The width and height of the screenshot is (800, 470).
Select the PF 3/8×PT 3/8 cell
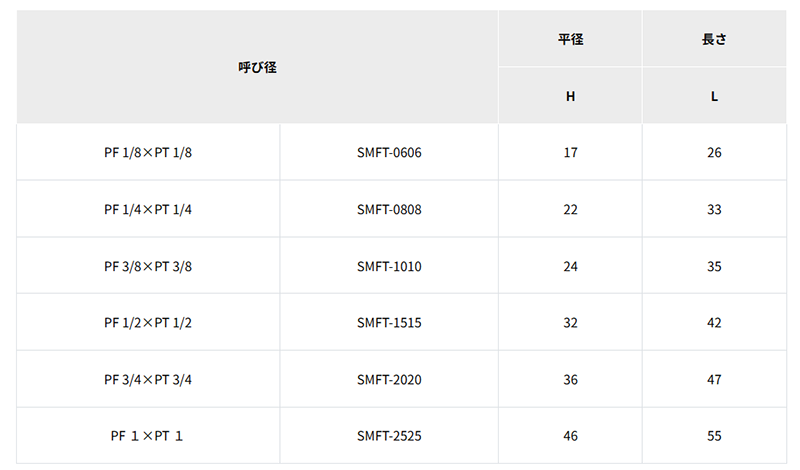[x=148, y=266]
